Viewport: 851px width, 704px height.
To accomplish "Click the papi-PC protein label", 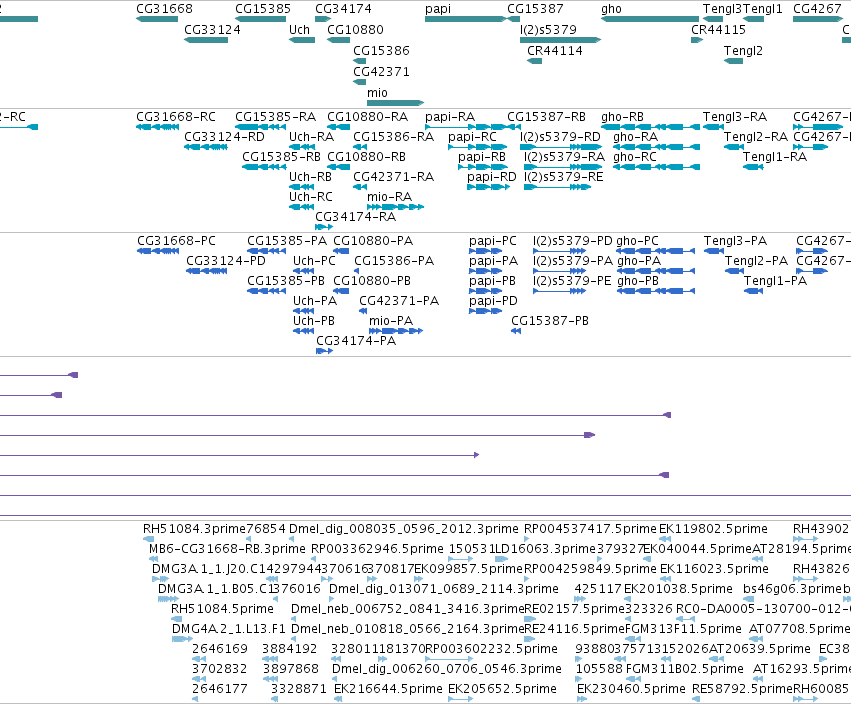I will pyautogui.click(x=493, y=240).
